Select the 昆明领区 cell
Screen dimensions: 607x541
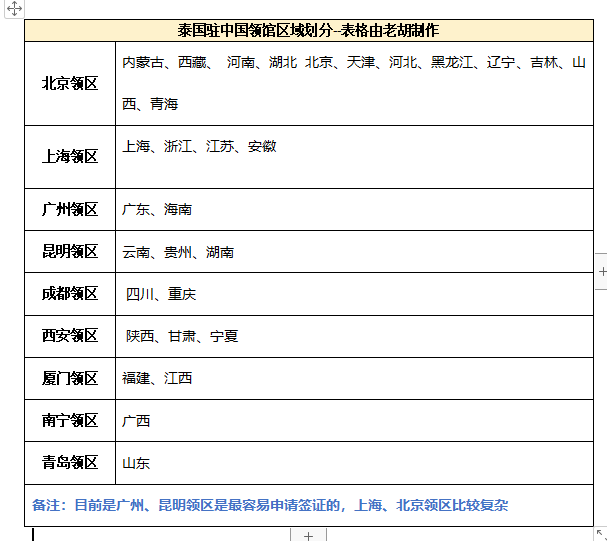[x=70, y=252]
